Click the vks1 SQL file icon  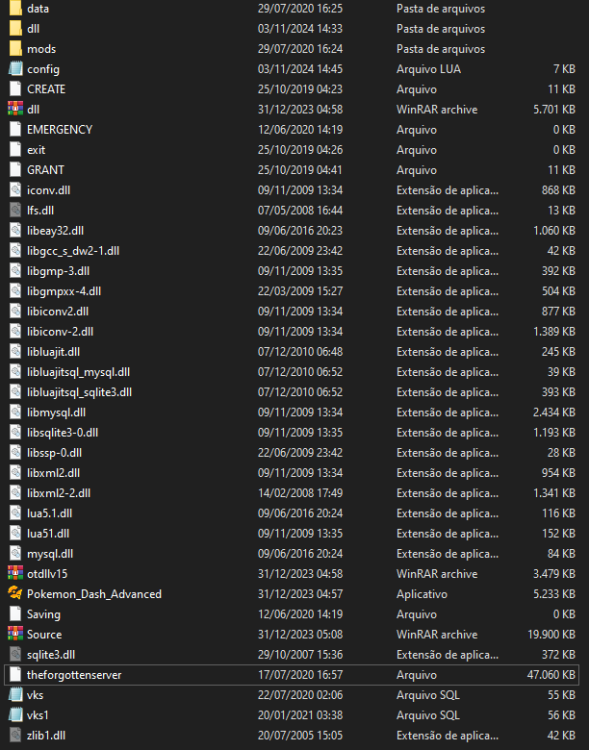(15, 715)
